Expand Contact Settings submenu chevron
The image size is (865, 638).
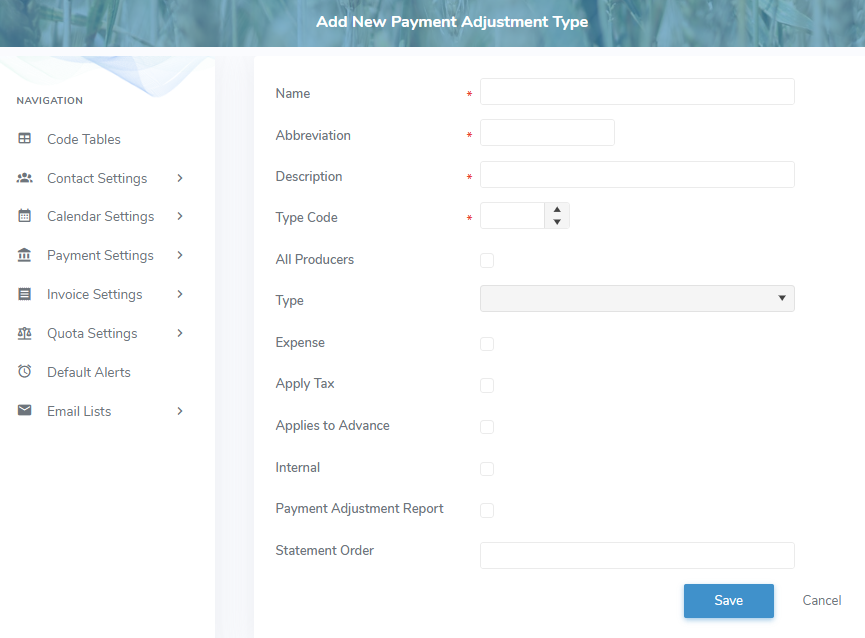tap(180, 178)
